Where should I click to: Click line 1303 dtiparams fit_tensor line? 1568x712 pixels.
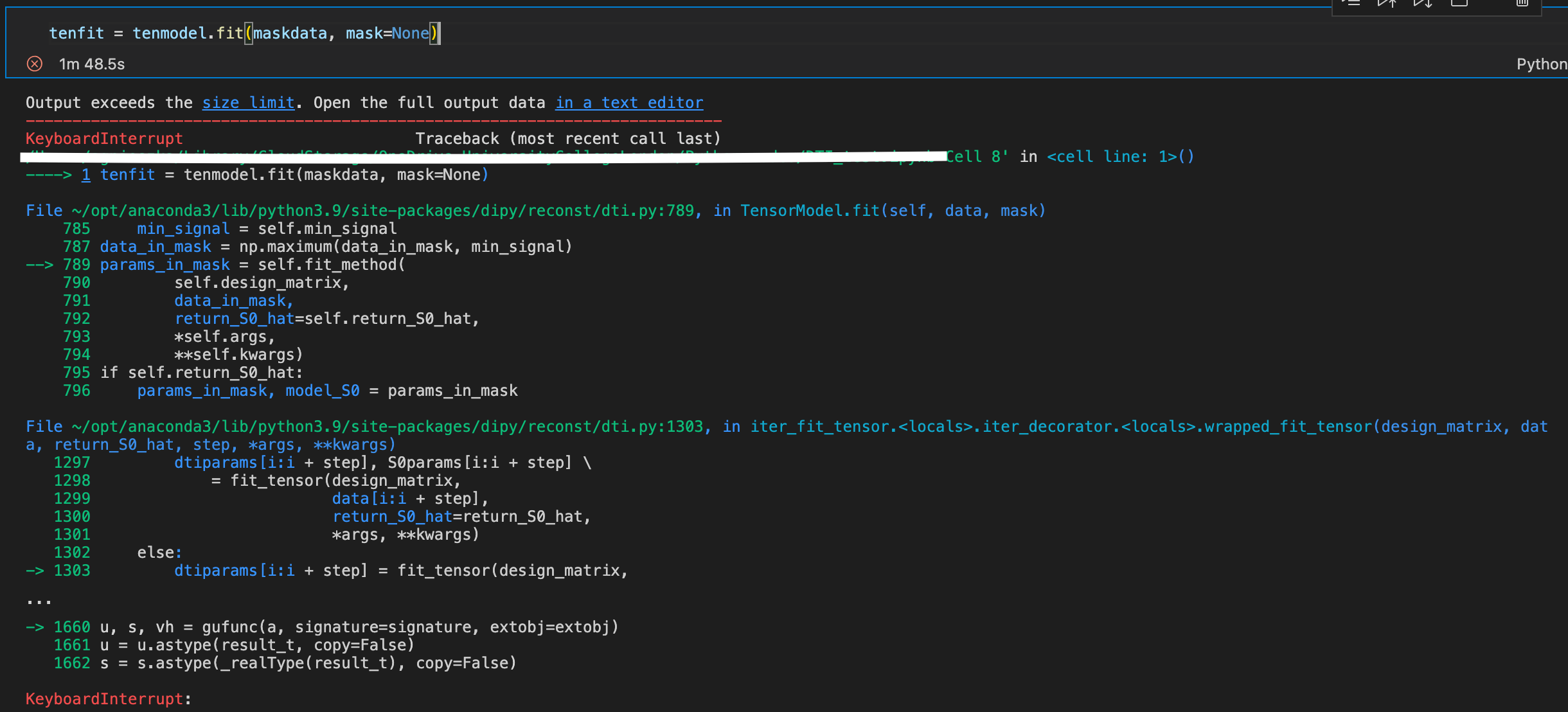click(401, 571)
